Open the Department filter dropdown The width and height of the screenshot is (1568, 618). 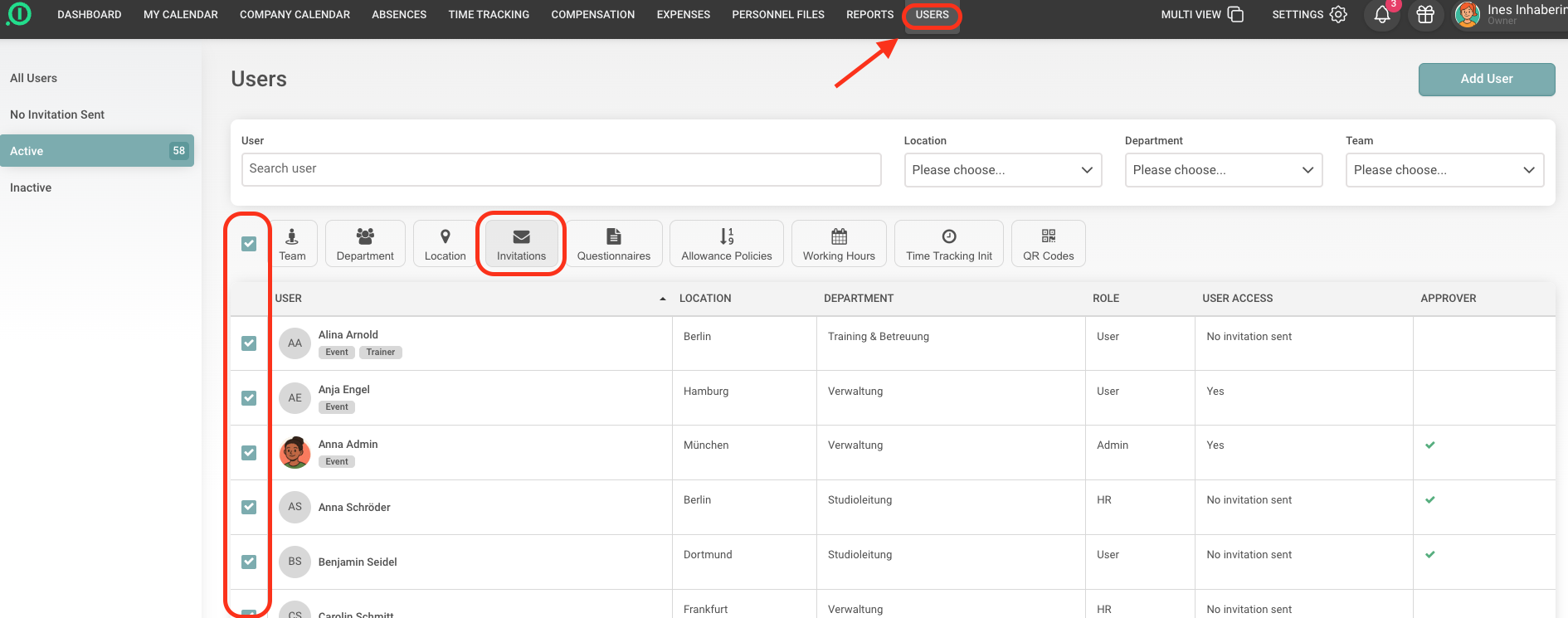[1224, 170]
